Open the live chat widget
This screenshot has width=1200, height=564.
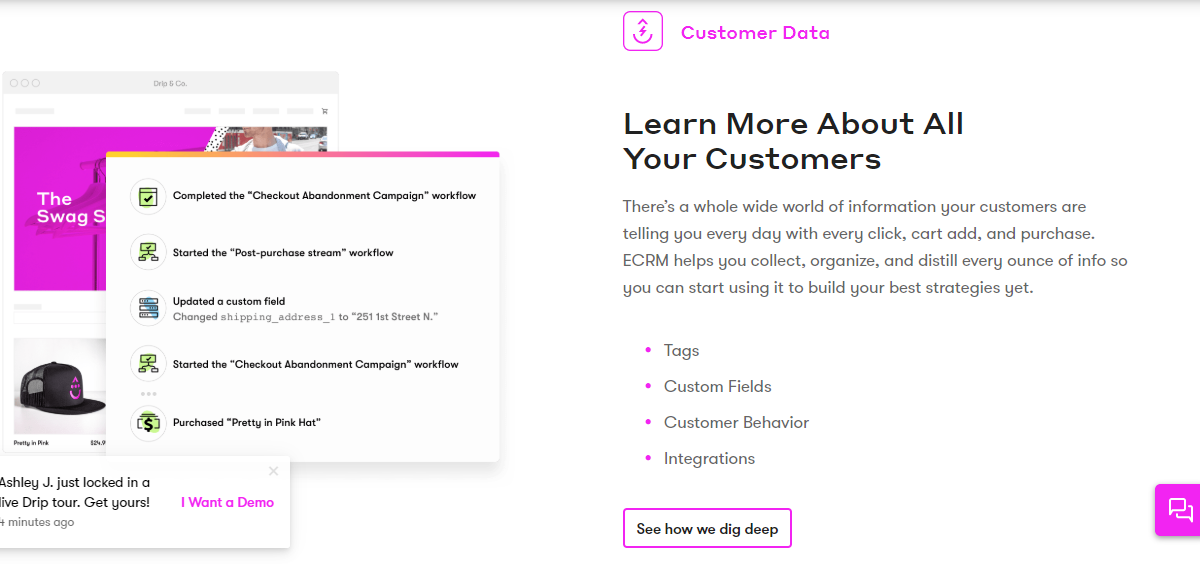click(1180, 510)
